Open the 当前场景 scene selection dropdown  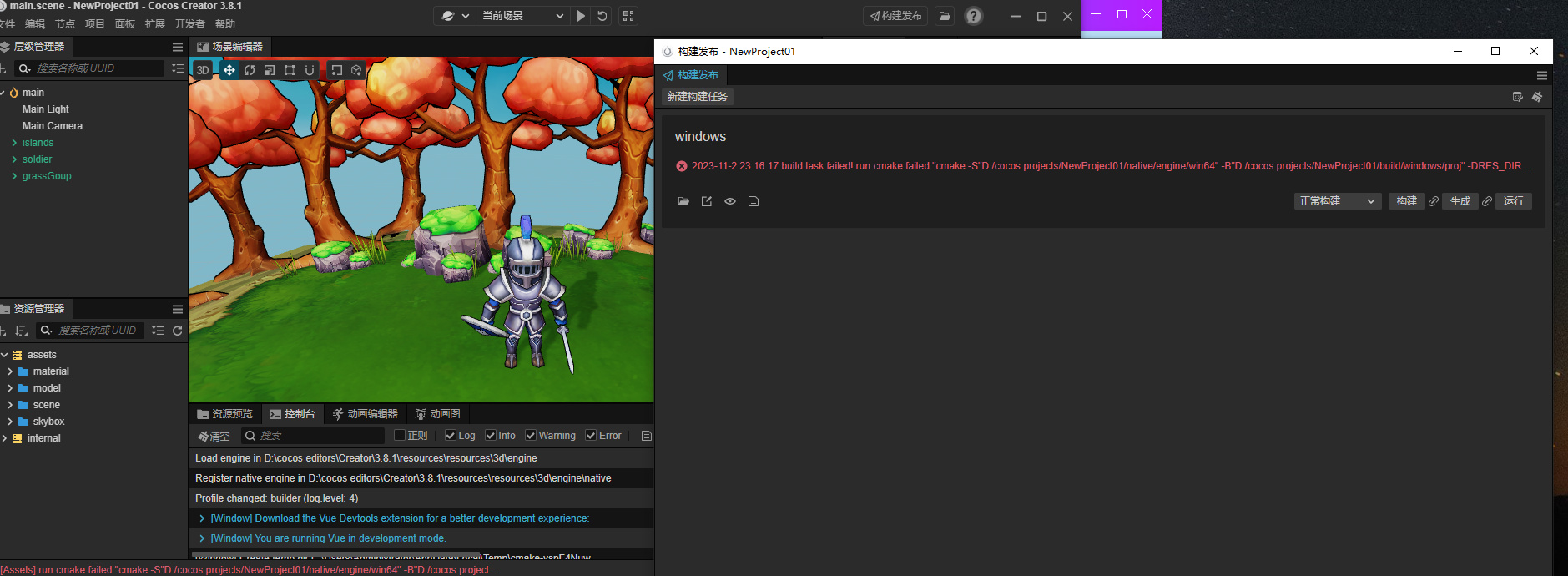click(523, 16)
